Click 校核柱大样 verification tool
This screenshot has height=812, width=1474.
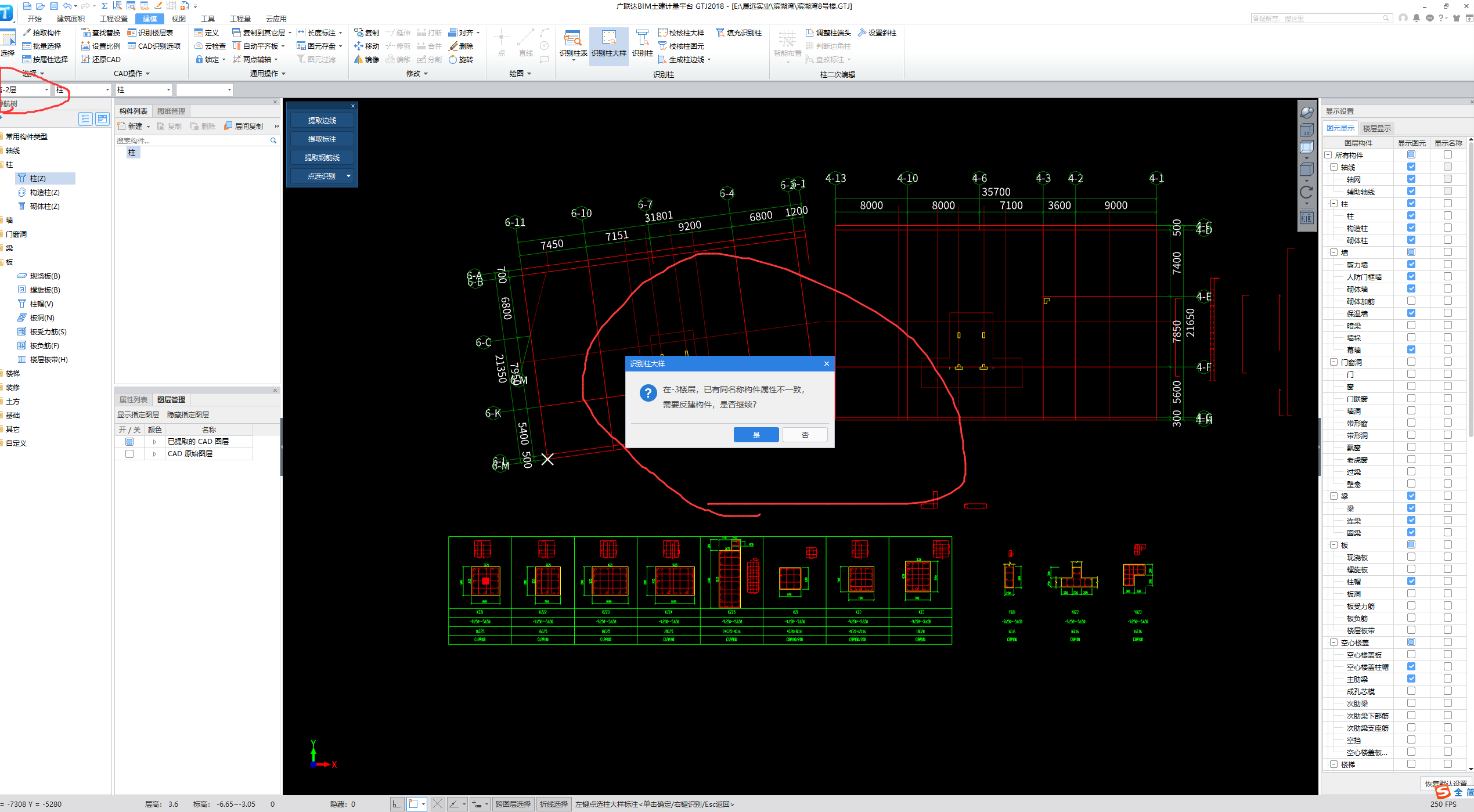click(682, 33)
